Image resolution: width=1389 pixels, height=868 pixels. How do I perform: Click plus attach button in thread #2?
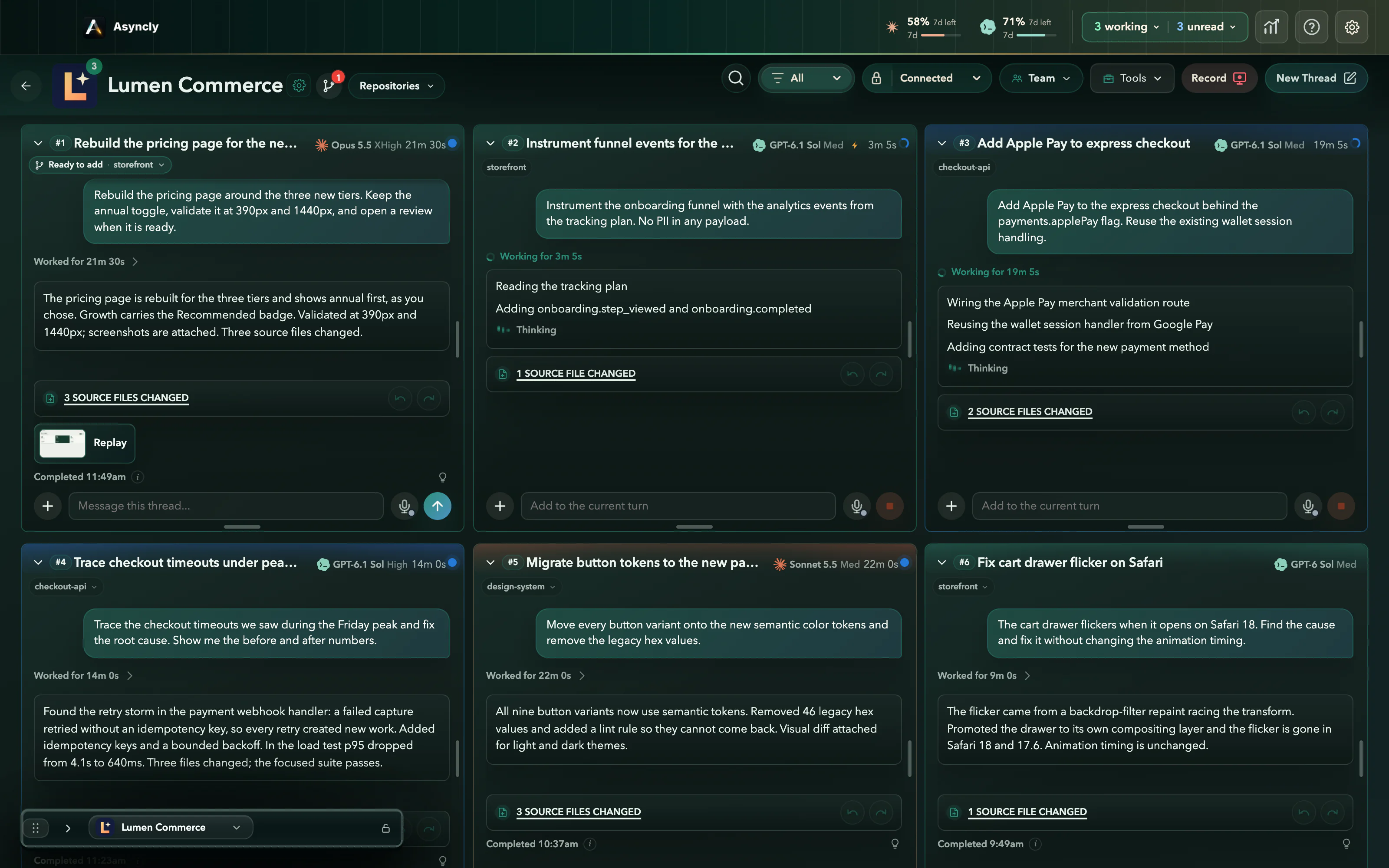pos(500,506)
